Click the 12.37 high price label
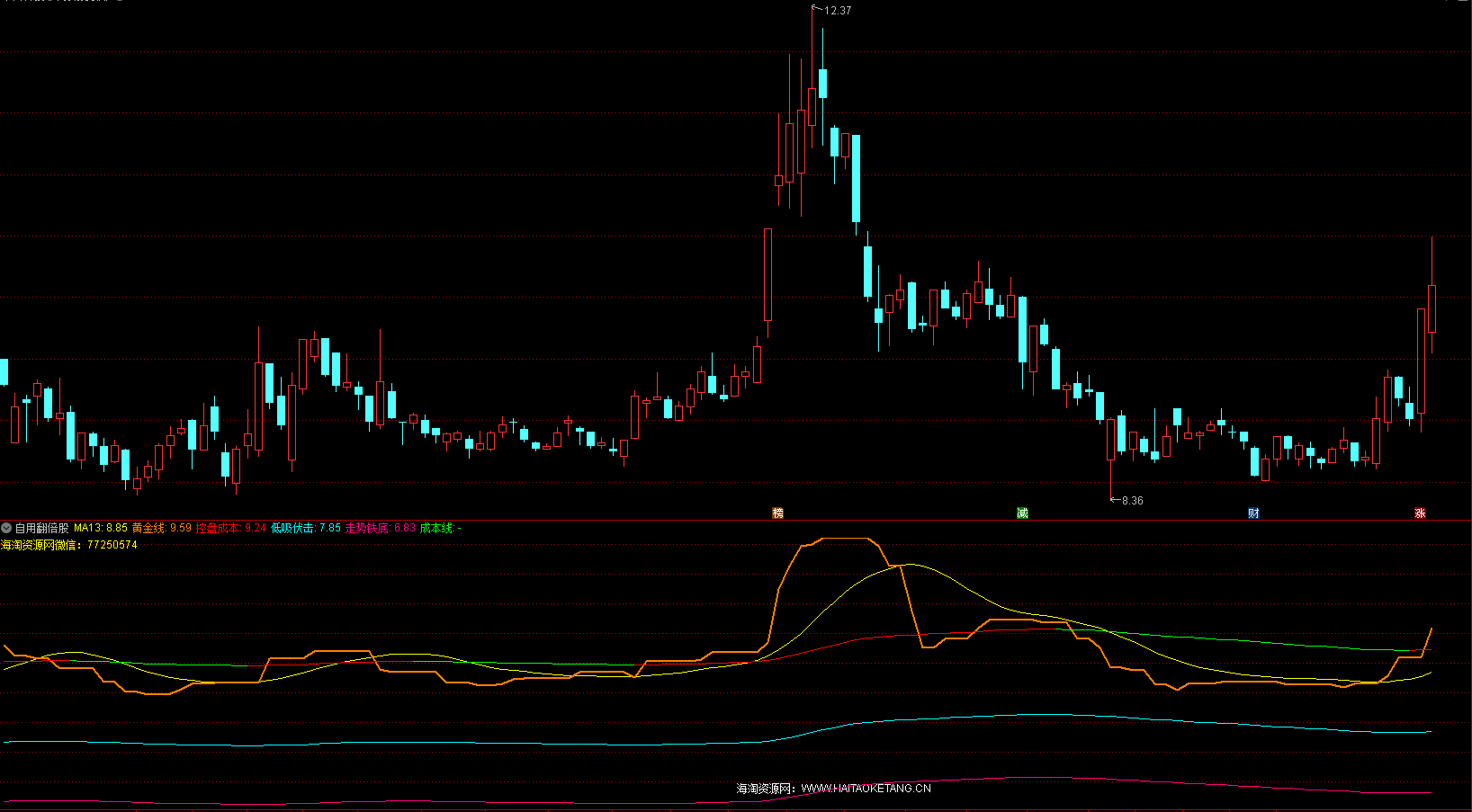This screenshot has height=812, width=1472. (x=837, y=11)
